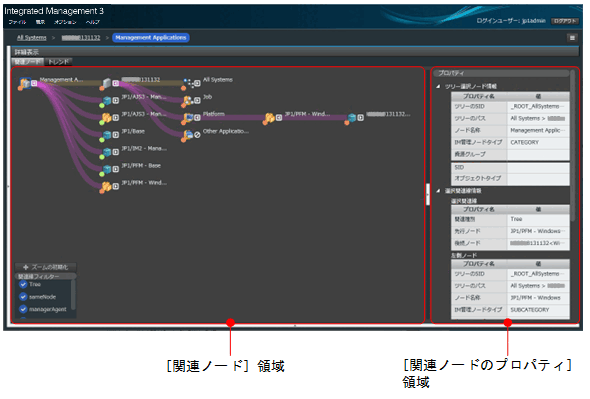
Task: Expand the 131132... node linked to JP1/PFM
Action: pyautogui.click(x=360, y=118)
